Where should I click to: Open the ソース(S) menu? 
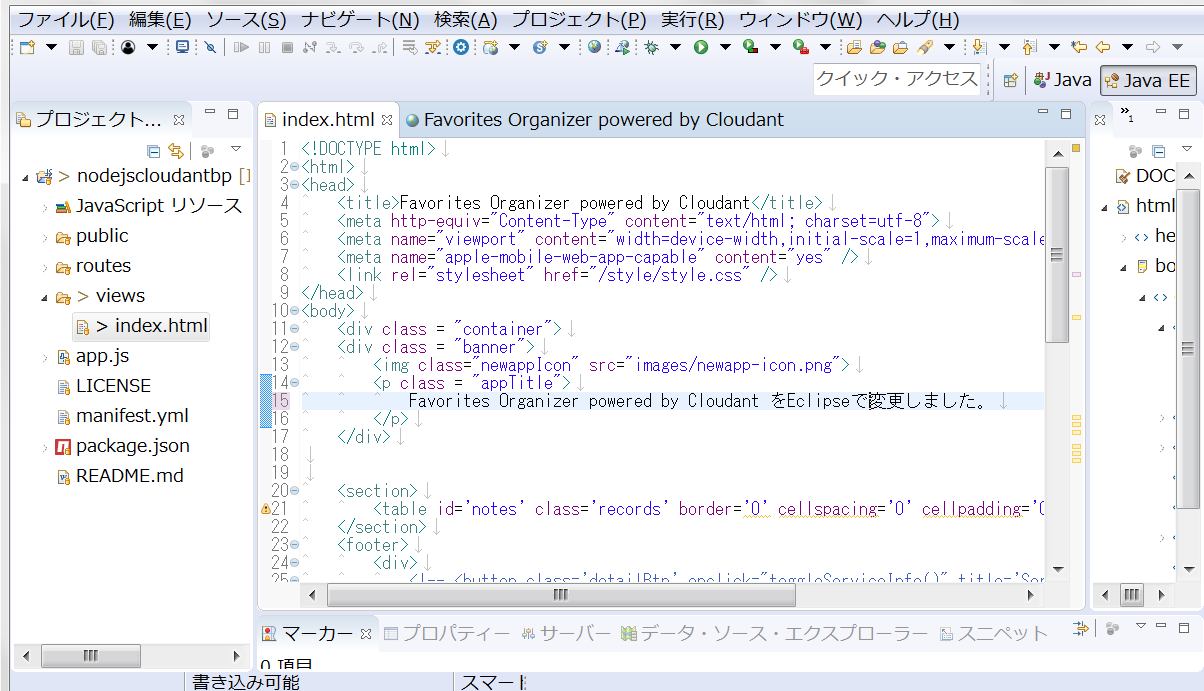[246, 20]
